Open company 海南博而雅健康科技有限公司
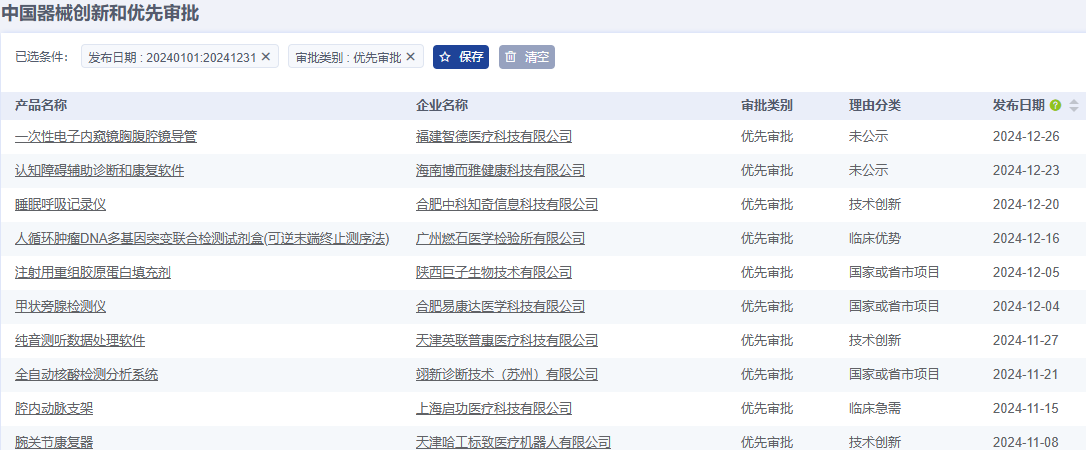This screenshot has width=1086, height=450. click(x=501, y=170)
